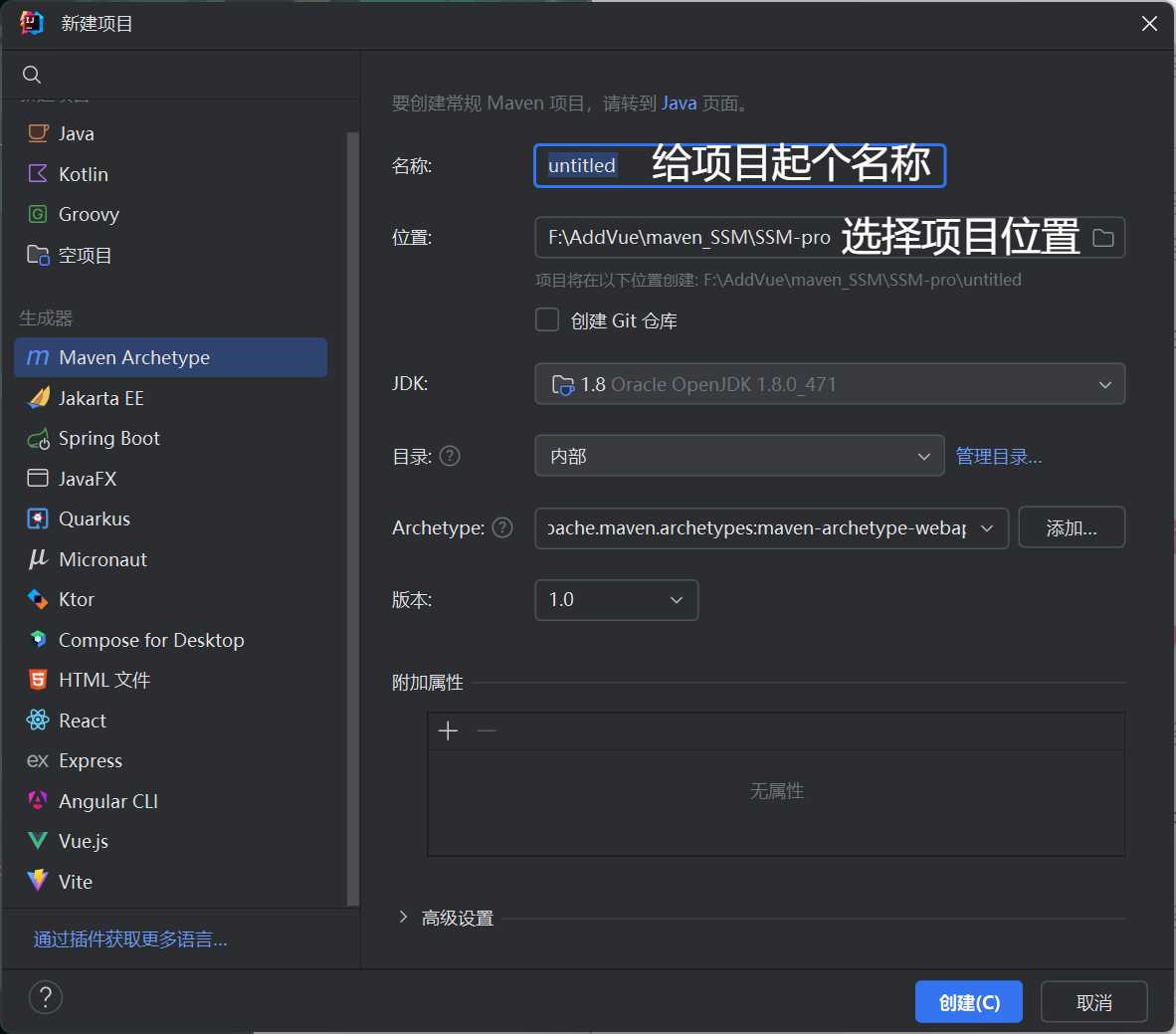Click the left sidebar vertical scrollbar
The width and height of the screenshot is (1176, 1034).
point(352,517)
